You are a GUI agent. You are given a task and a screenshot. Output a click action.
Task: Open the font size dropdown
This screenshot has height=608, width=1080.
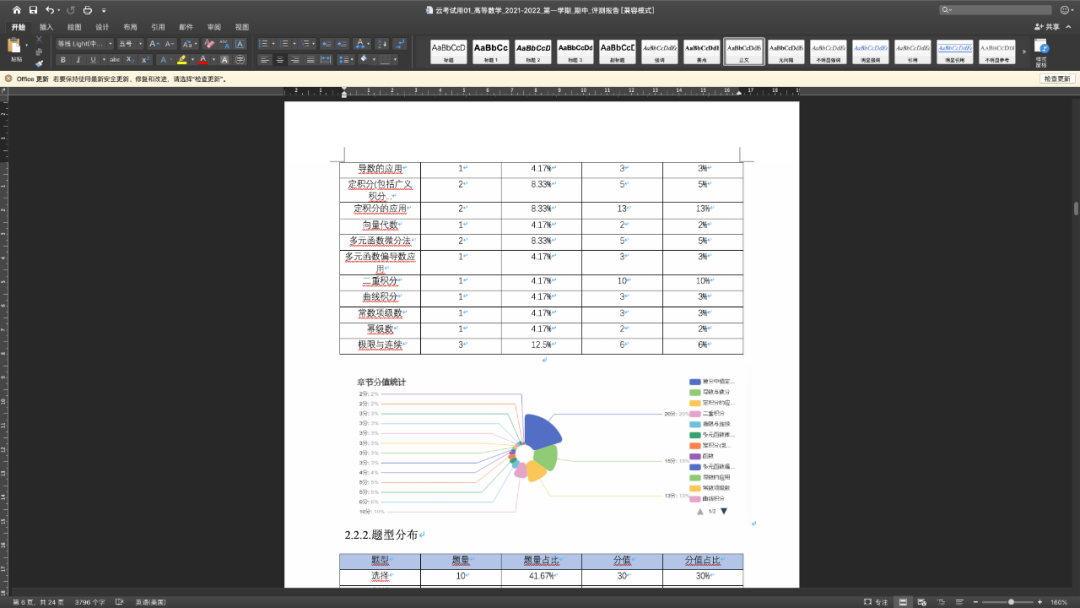(130, 44)
